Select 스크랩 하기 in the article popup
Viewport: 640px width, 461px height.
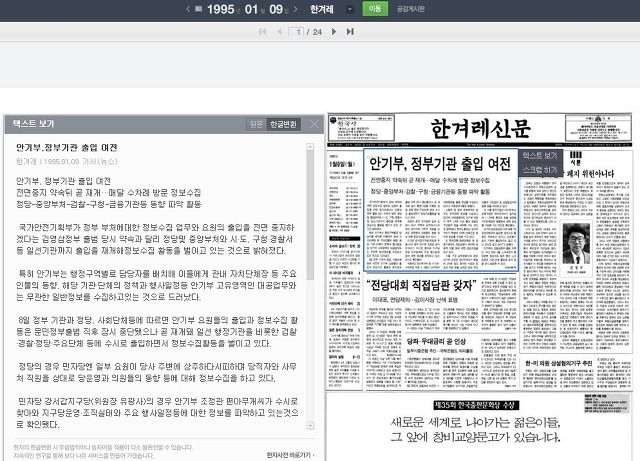540,169
